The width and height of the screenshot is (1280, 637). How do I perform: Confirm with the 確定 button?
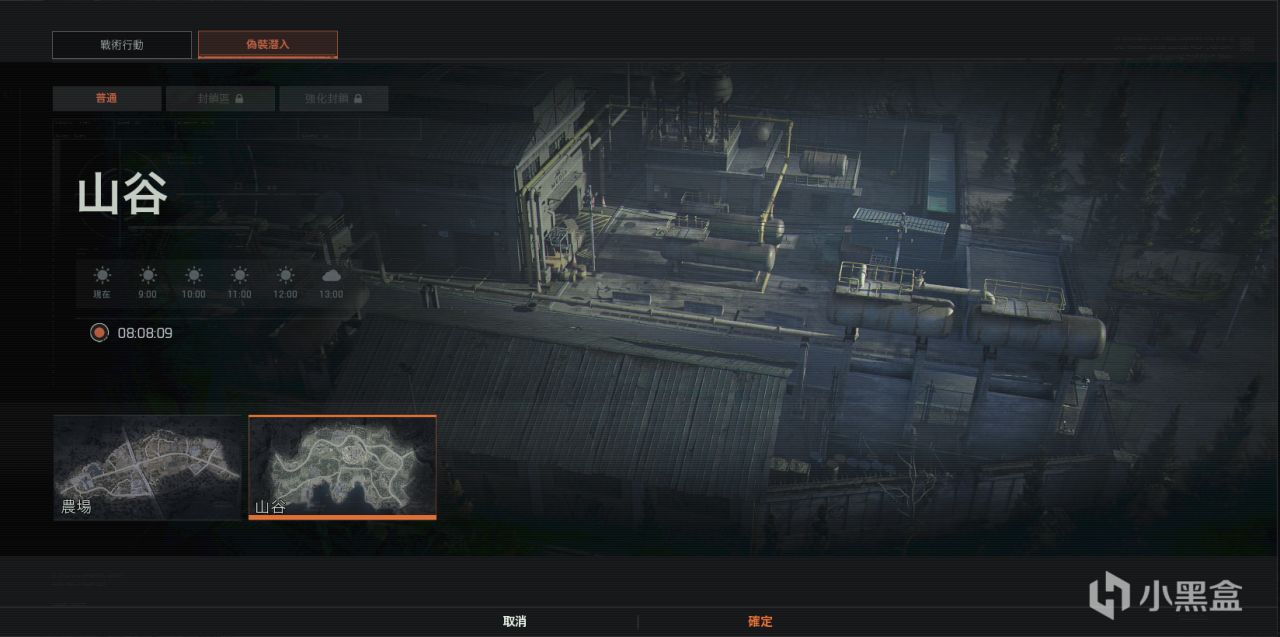[760, 622]
